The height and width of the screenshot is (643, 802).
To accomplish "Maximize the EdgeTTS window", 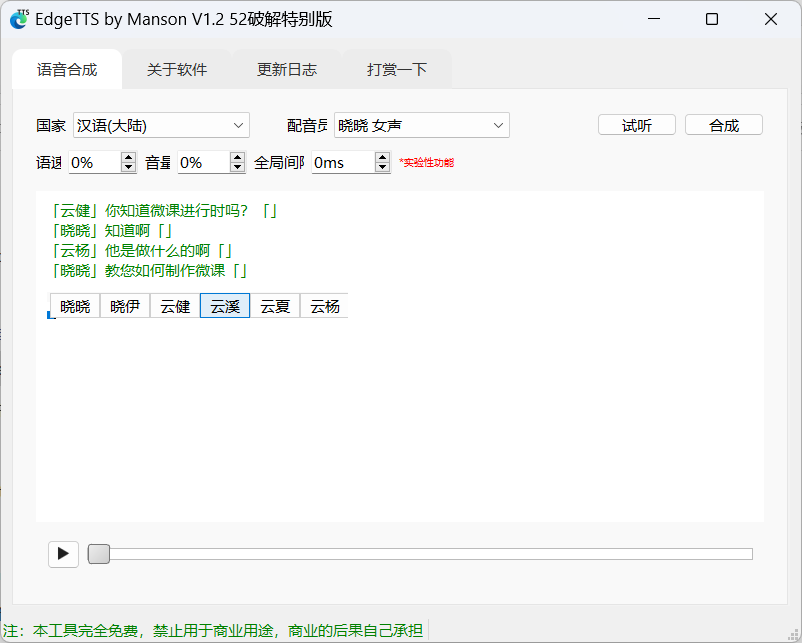I will (712, 19).
